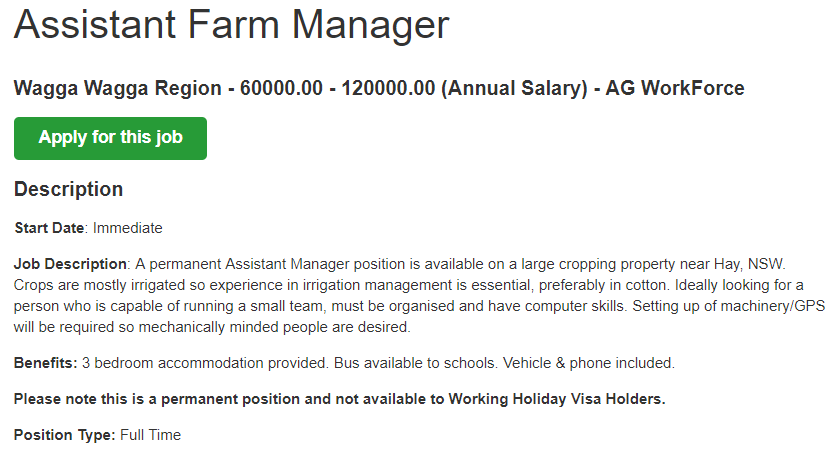The height and width of the screenshot is (454, 836).
Task: Click the 120000.00 maximum salary figure
Action: coord(385,88)
